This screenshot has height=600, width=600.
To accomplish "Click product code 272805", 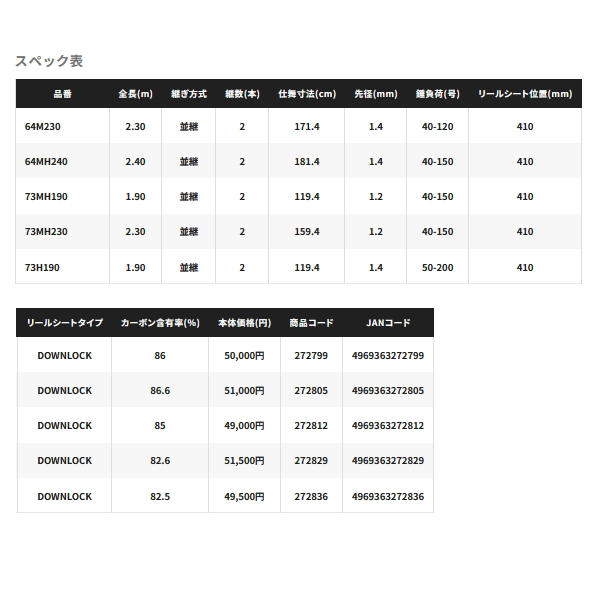I will pyautogui.click(x=311, y=391).
